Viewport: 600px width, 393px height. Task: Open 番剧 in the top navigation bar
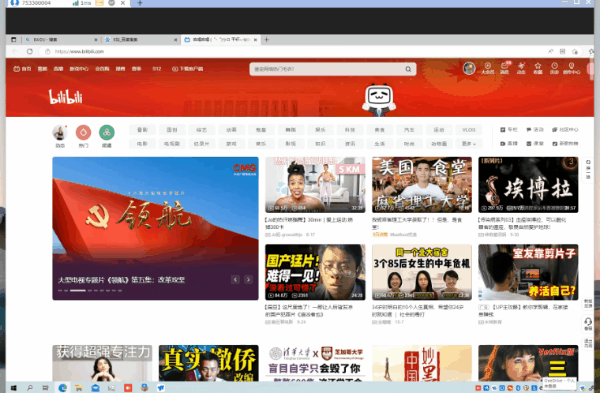[42, 69]
